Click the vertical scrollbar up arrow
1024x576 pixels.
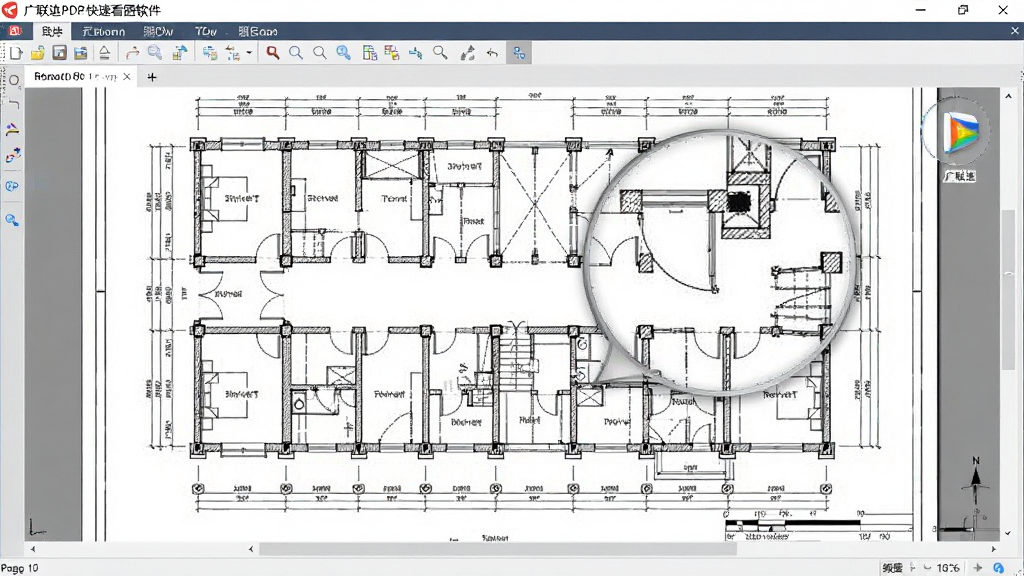1008,95
